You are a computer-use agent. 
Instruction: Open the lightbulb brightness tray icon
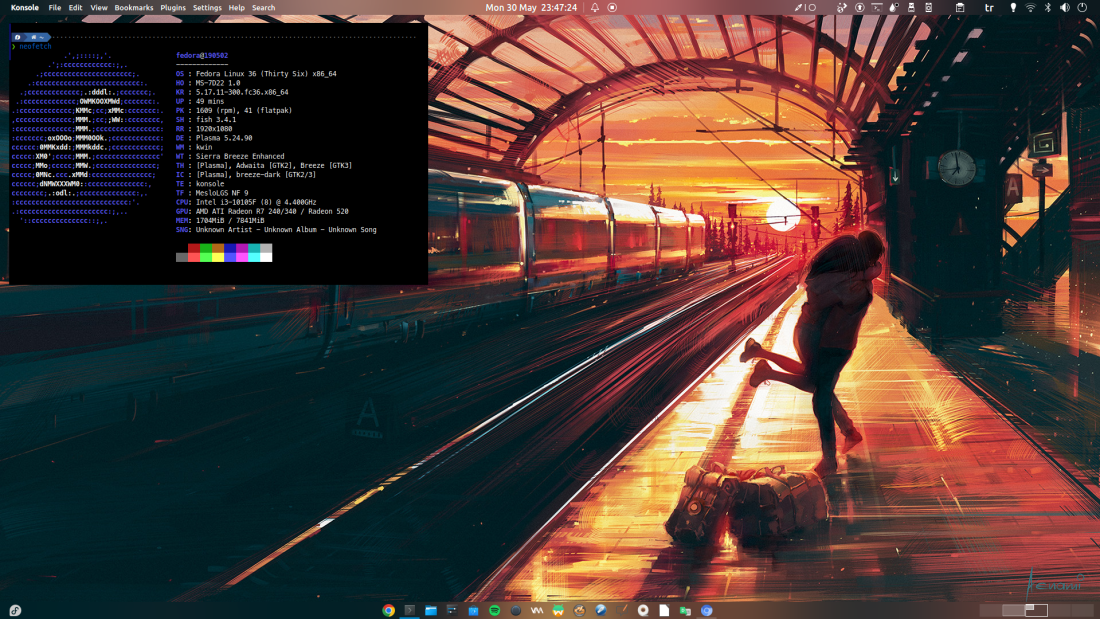[x=1013, y=8]
